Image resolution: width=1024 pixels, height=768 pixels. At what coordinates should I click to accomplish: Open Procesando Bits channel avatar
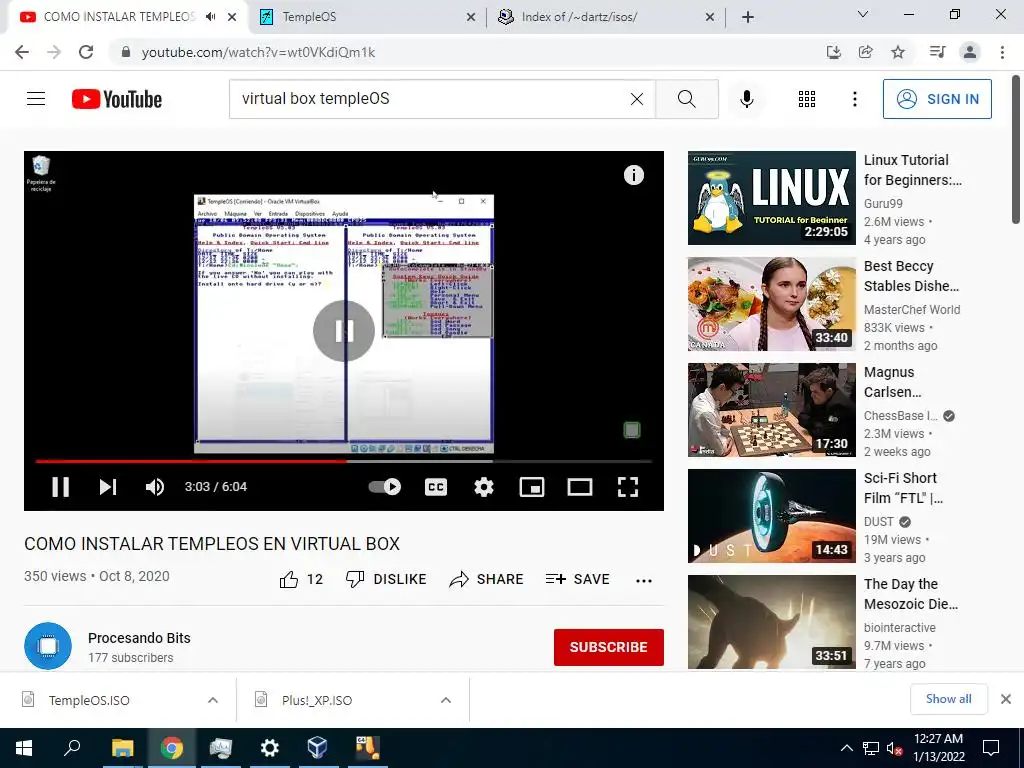[48, 646]
